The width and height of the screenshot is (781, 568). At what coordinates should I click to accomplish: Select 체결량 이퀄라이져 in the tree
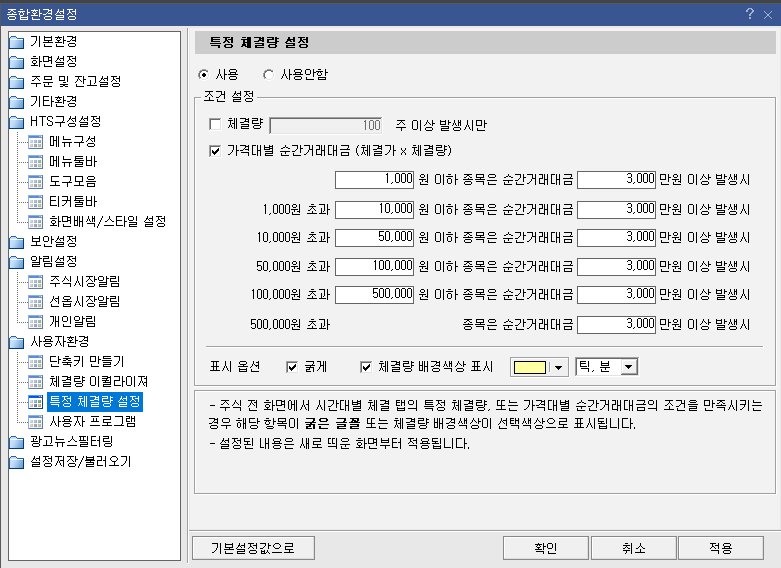click(x=99, y=382)
